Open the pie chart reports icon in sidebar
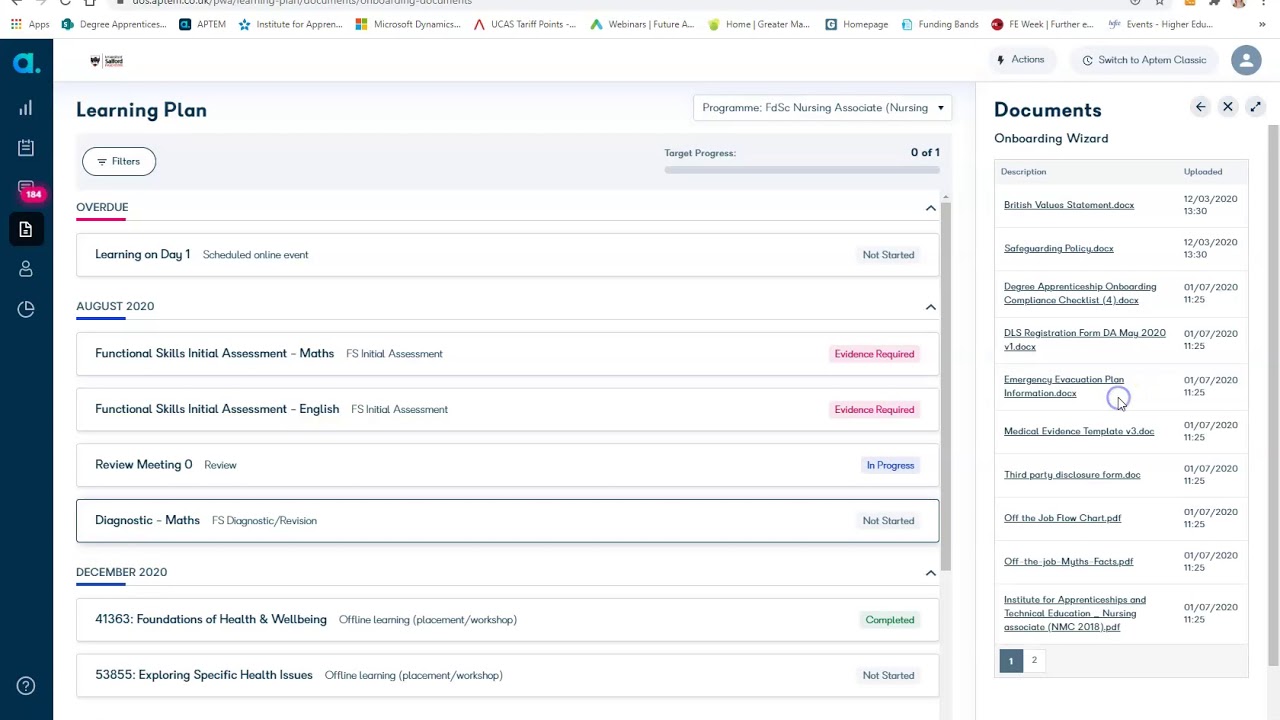 (x=26, y=309)
